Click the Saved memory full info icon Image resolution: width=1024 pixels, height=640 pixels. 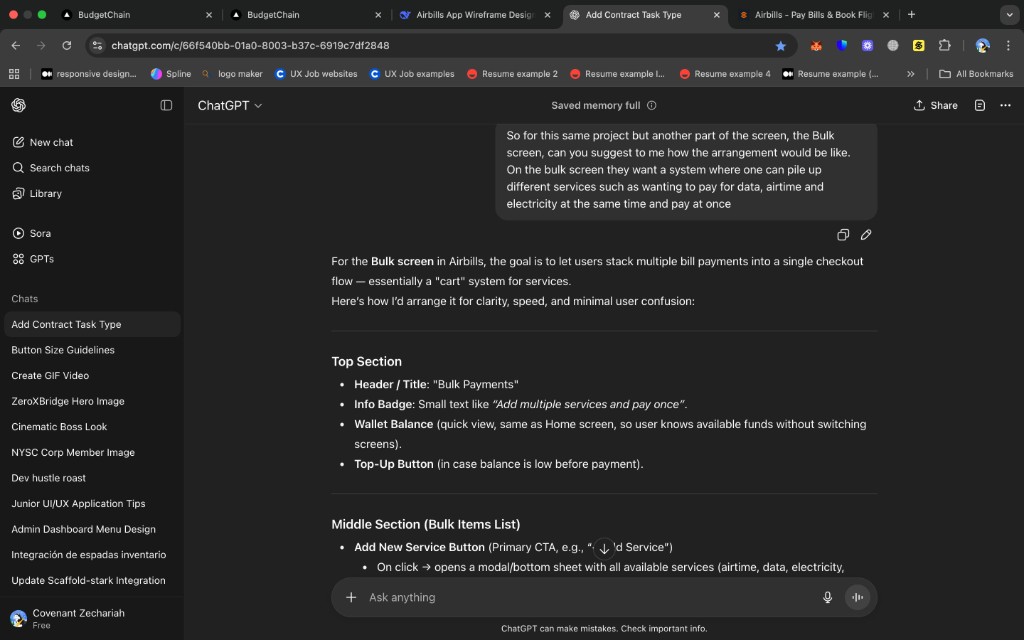pyautogui.click(x=651, y=105)
